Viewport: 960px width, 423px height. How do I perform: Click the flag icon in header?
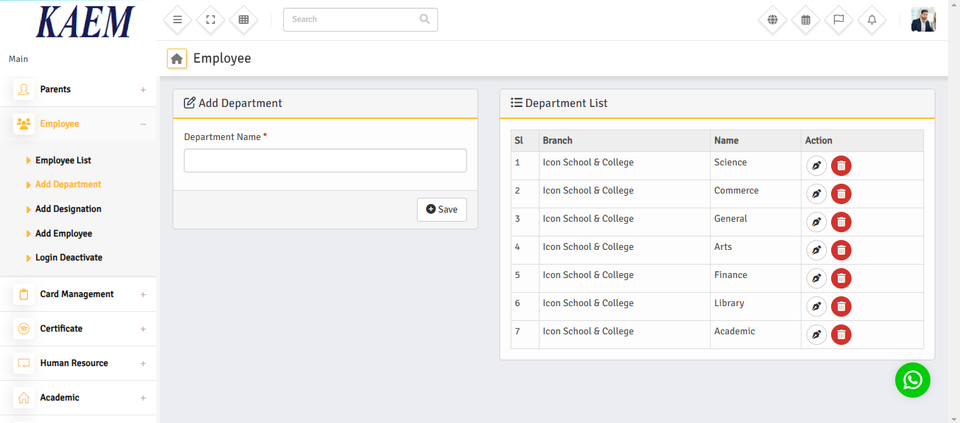(838, 20)
